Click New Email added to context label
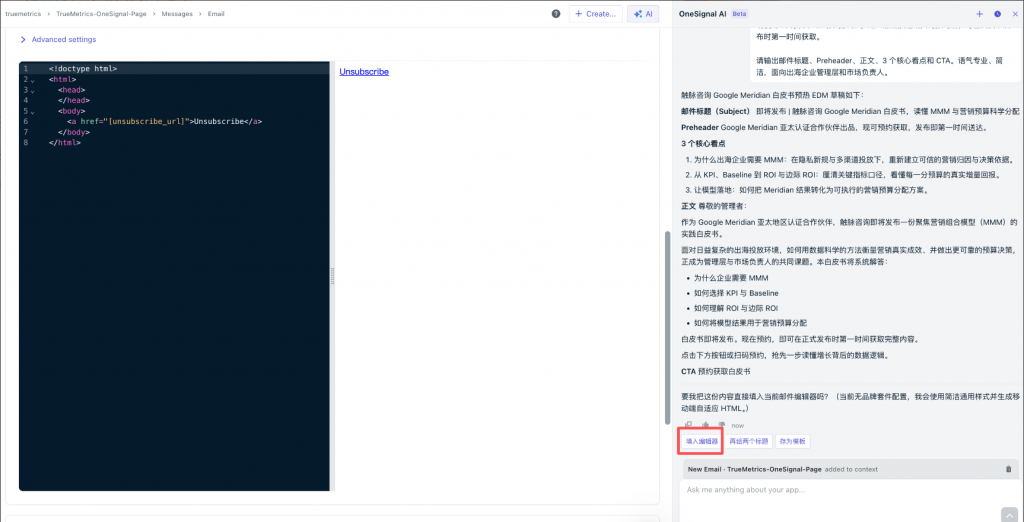 pyautogui.click(x=782, y=469)
